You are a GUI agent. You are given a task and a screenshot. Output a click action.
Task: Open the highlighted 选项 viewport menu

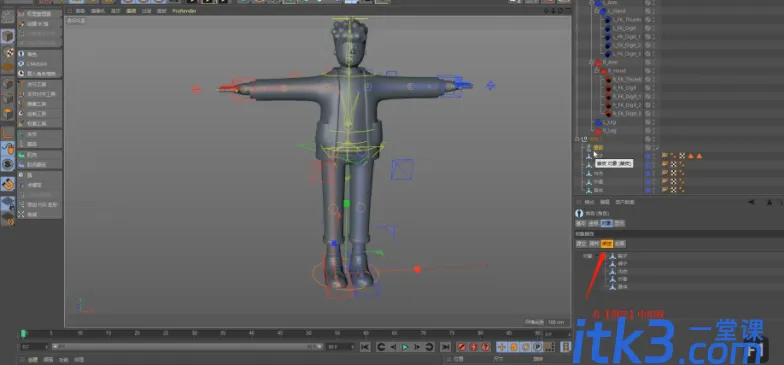[x=131, y=10]
